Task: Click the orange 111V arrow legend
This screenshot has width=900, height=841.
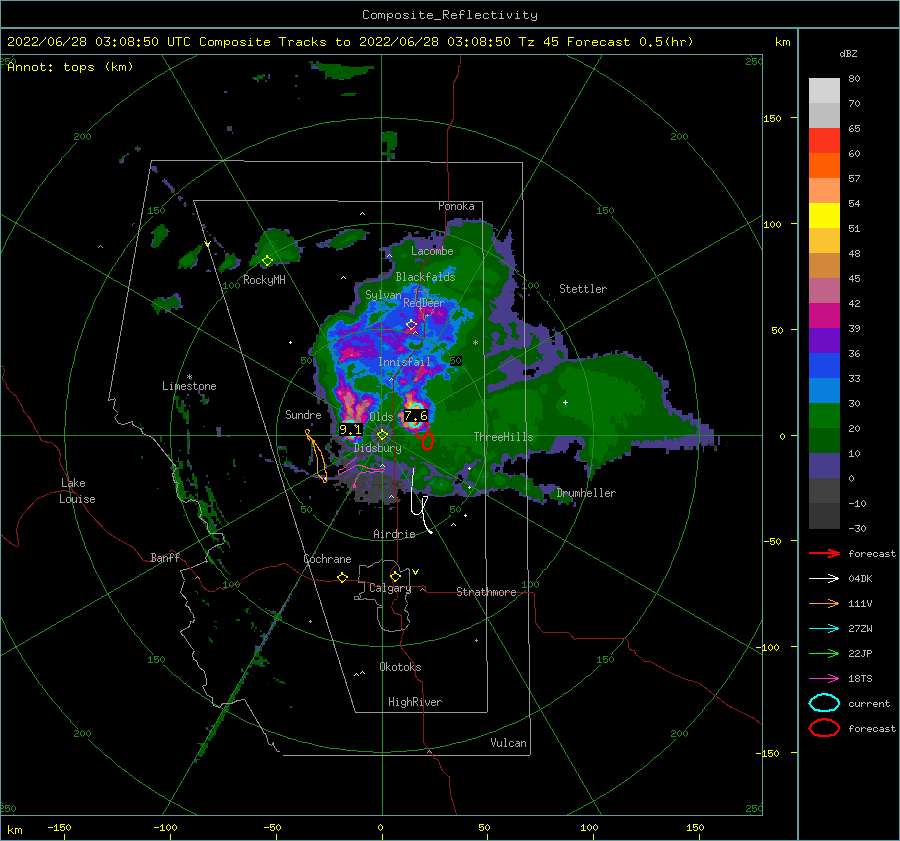Action: pyautogui.click(x=824, y=603)
